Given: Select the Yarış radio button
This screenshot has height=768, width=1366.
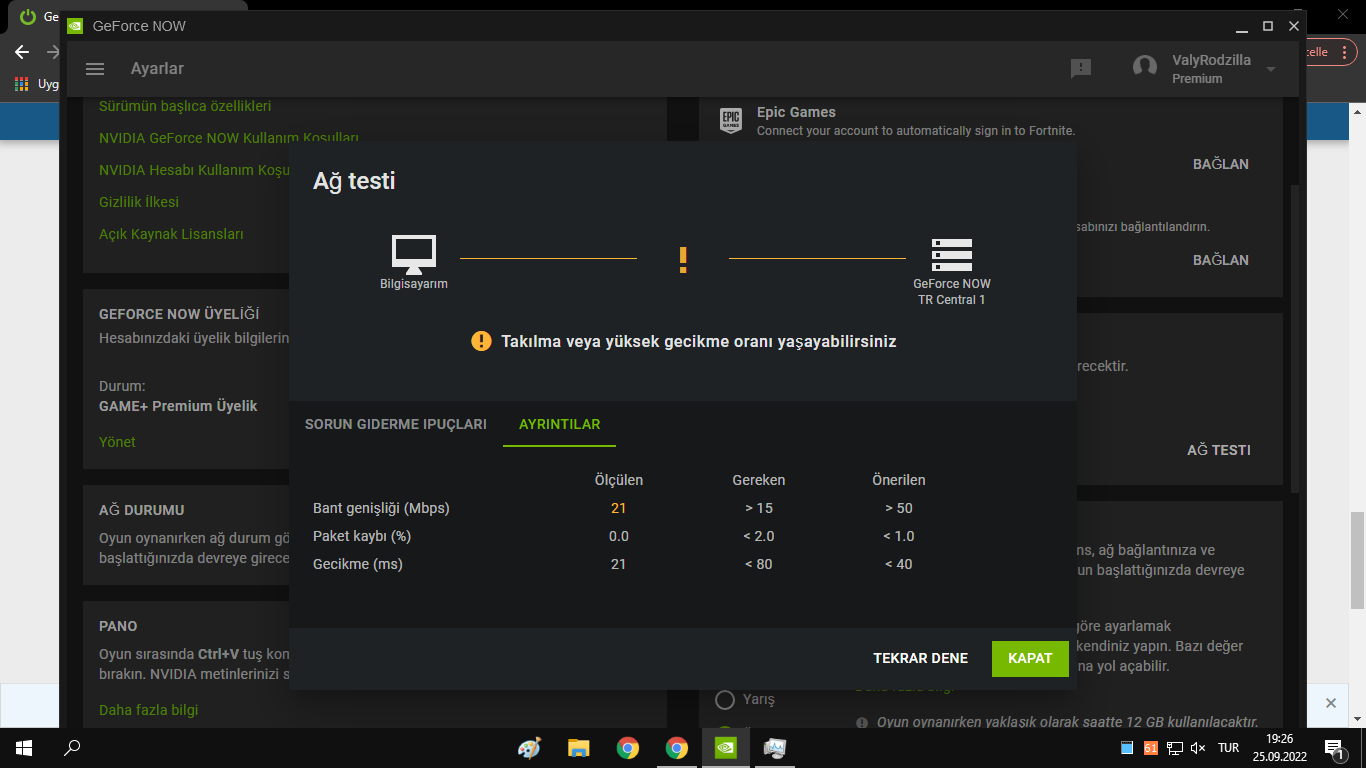Looking at the screenshot, I should pos(725,699).
